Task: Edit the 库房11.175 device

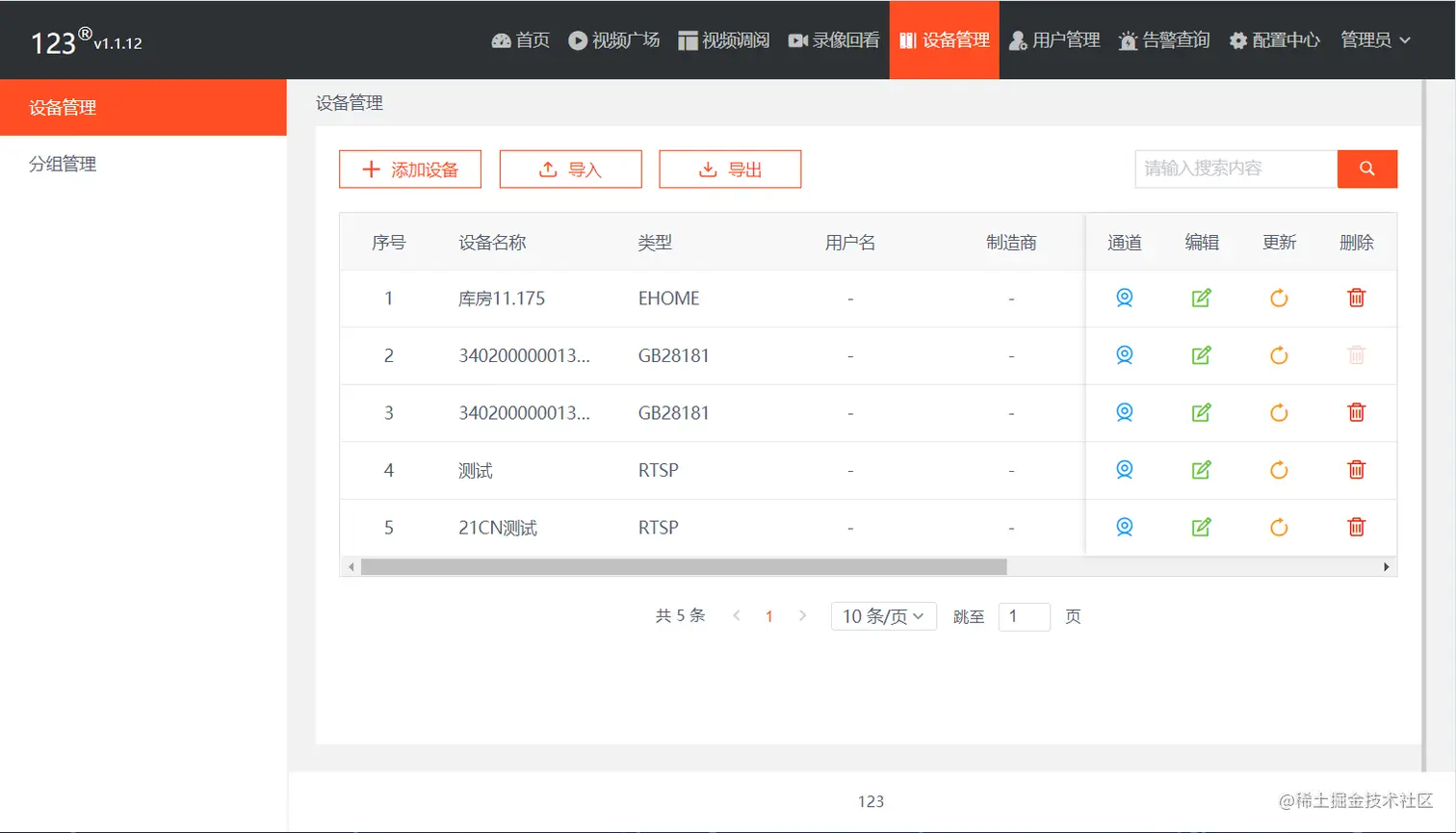Action: click(x=1201, y=298)
